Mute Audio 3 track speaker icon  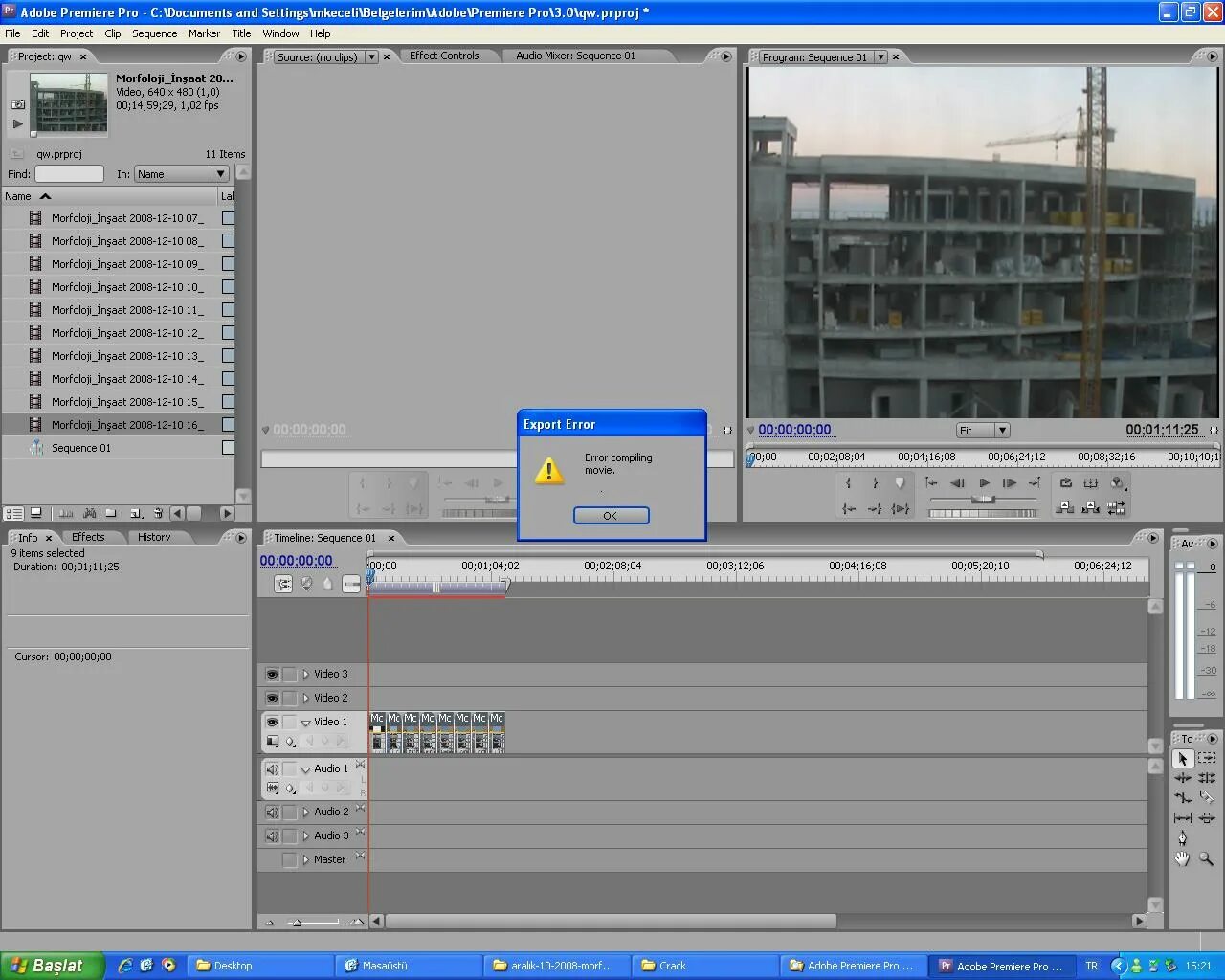[272, 836]
